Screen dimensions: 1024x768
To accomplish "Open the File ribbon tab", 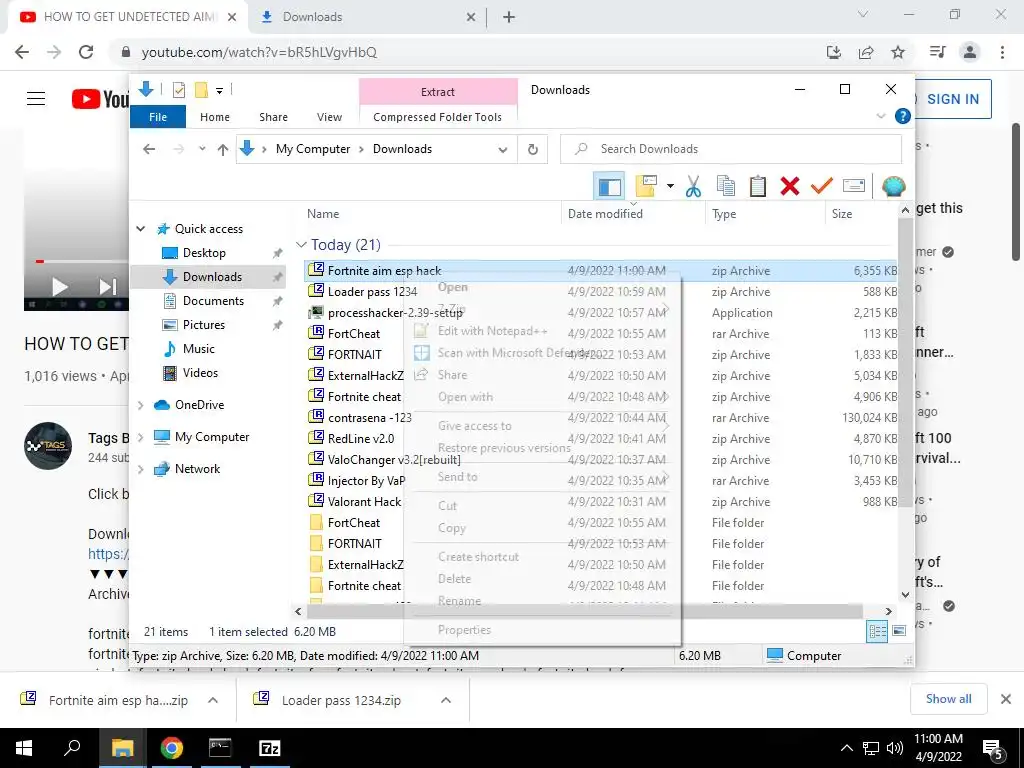I will 158,117.
